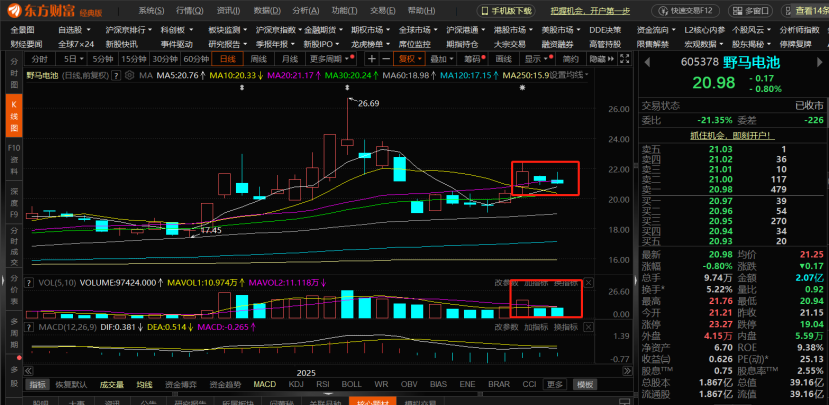The height and width of the screenshot is (405, 829).
Task: Open the 分析(A) menu
Action: click(x=306, y=11)
